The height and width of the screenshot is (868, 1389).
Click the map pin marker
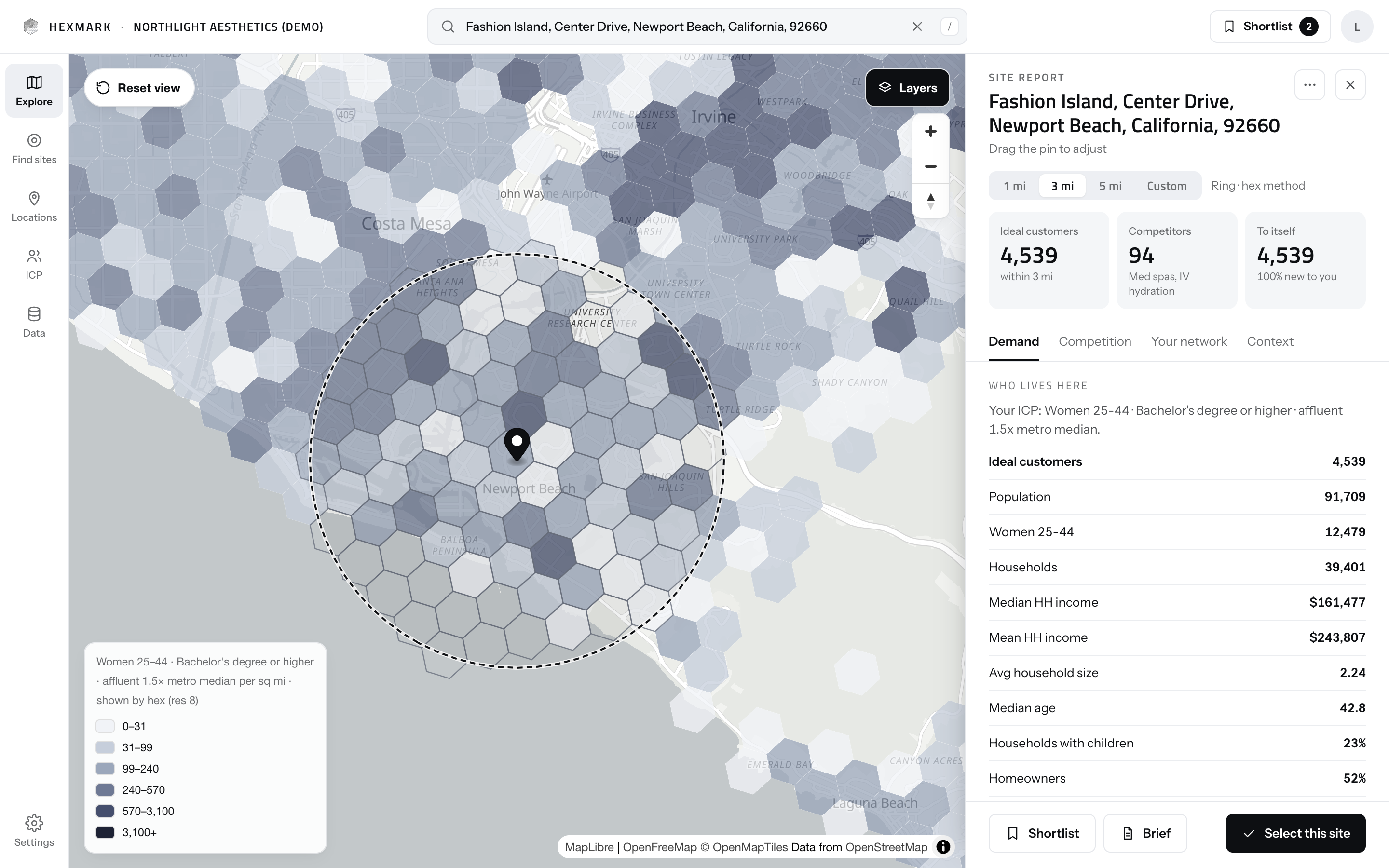click(x=517, y=445)
